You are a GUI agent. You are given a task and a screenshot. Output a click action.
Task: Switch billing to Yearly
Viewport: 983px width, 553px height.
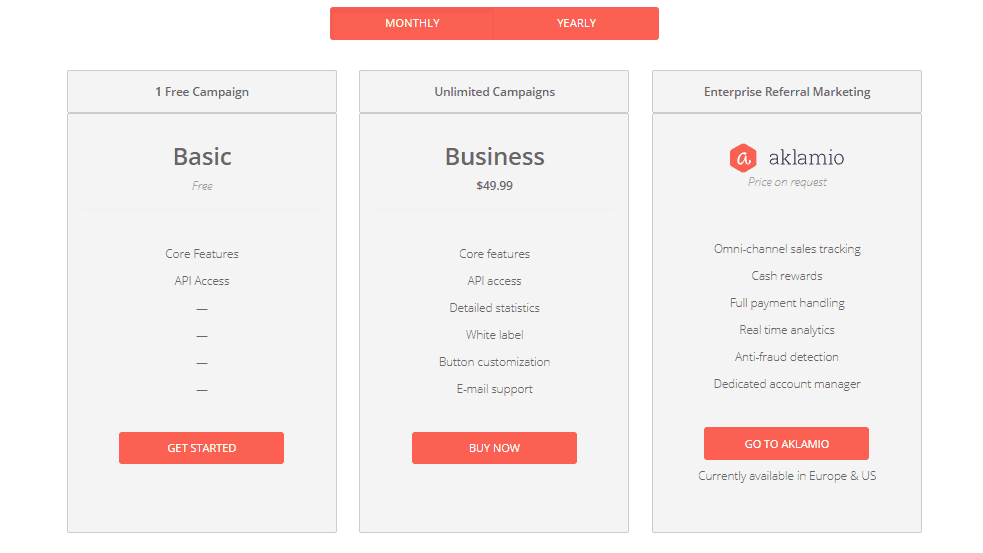click(x=576, y=23)
